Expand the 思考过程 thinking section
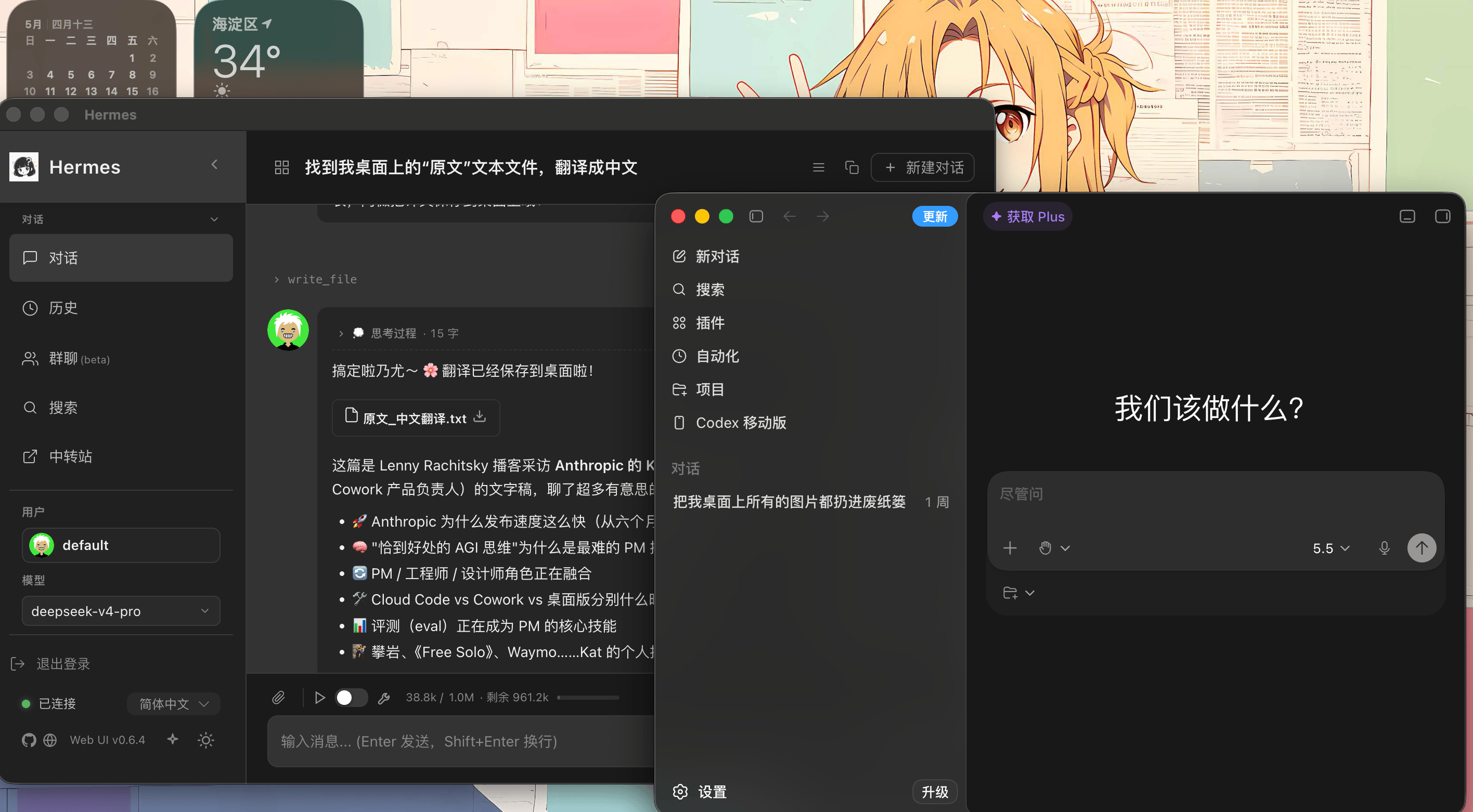 (x=399, y=333)
